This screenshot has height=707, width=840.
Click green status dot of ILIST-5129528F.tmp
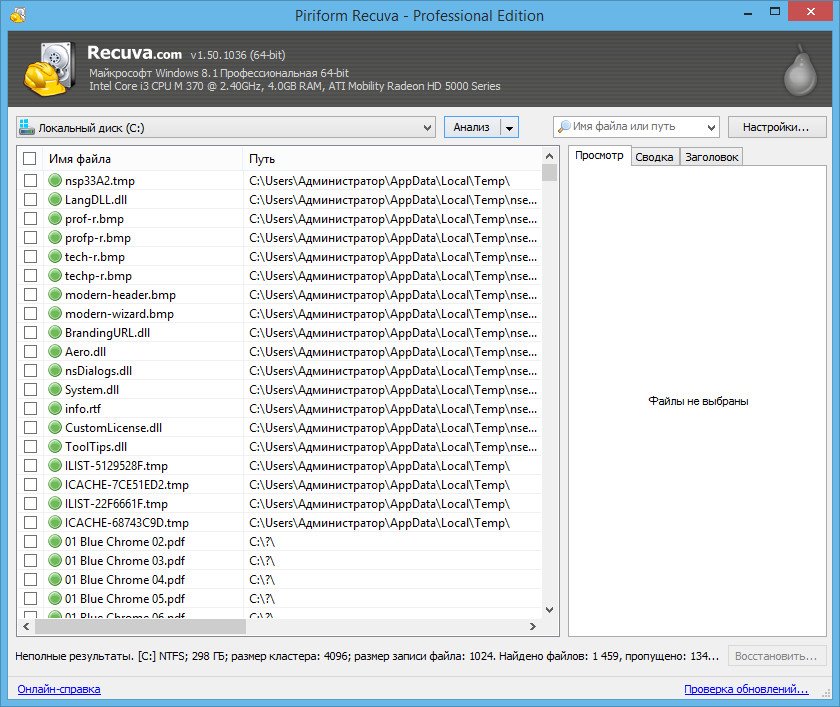coord(55,465)
